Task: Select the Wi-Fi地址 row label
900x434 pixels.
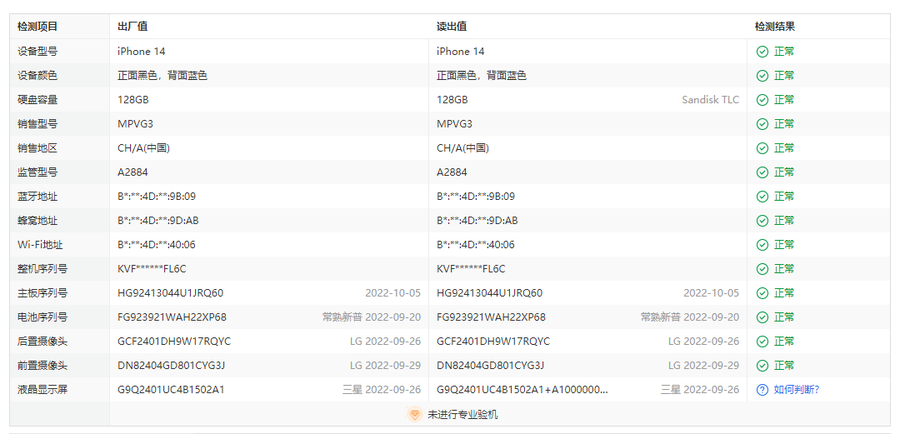Action: [x=40, y=245]
